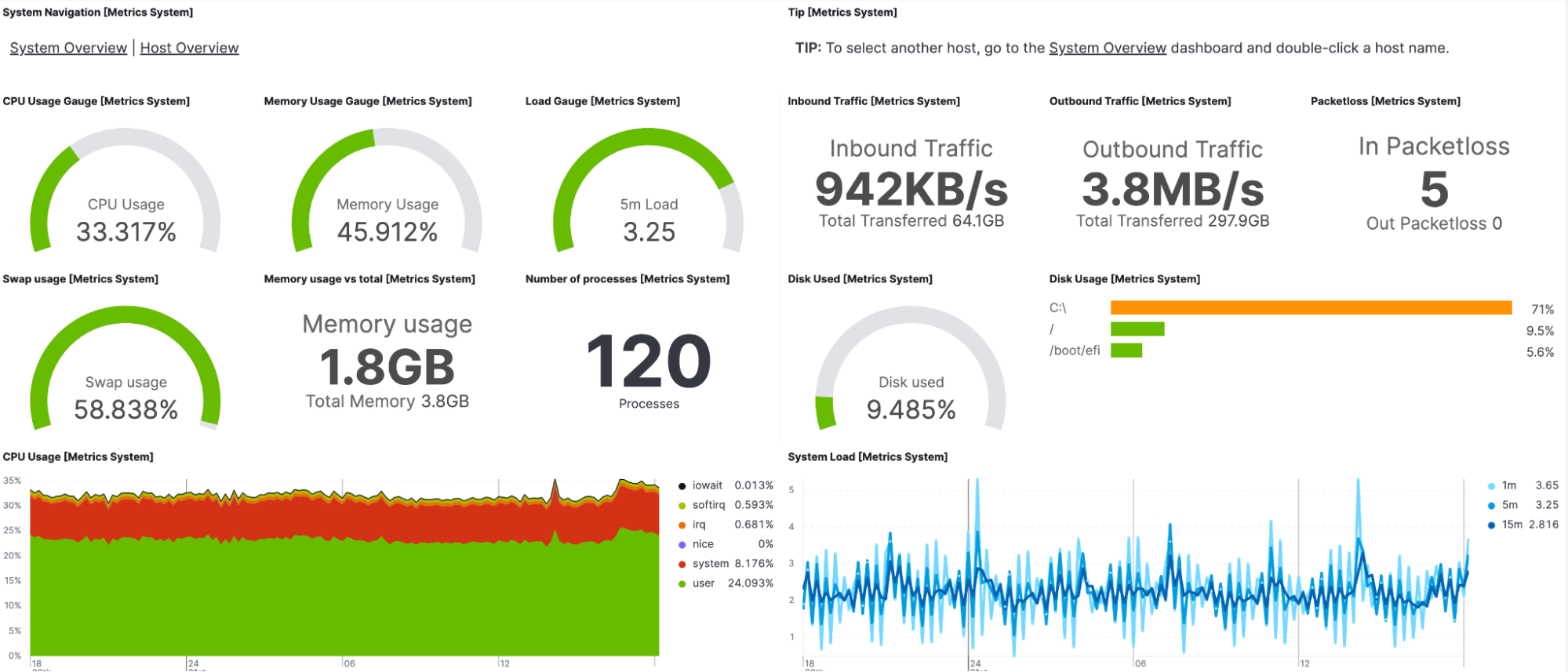Toggle the nice legend entry

(x=726, y=544)
